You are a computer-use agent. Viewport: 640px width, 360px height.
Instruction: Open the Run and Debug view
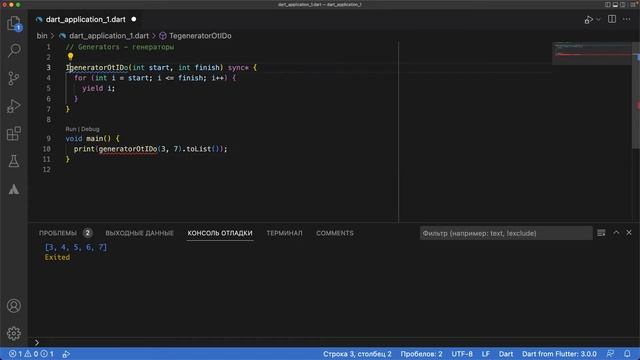pyautogui.click(x=14, y=106)
